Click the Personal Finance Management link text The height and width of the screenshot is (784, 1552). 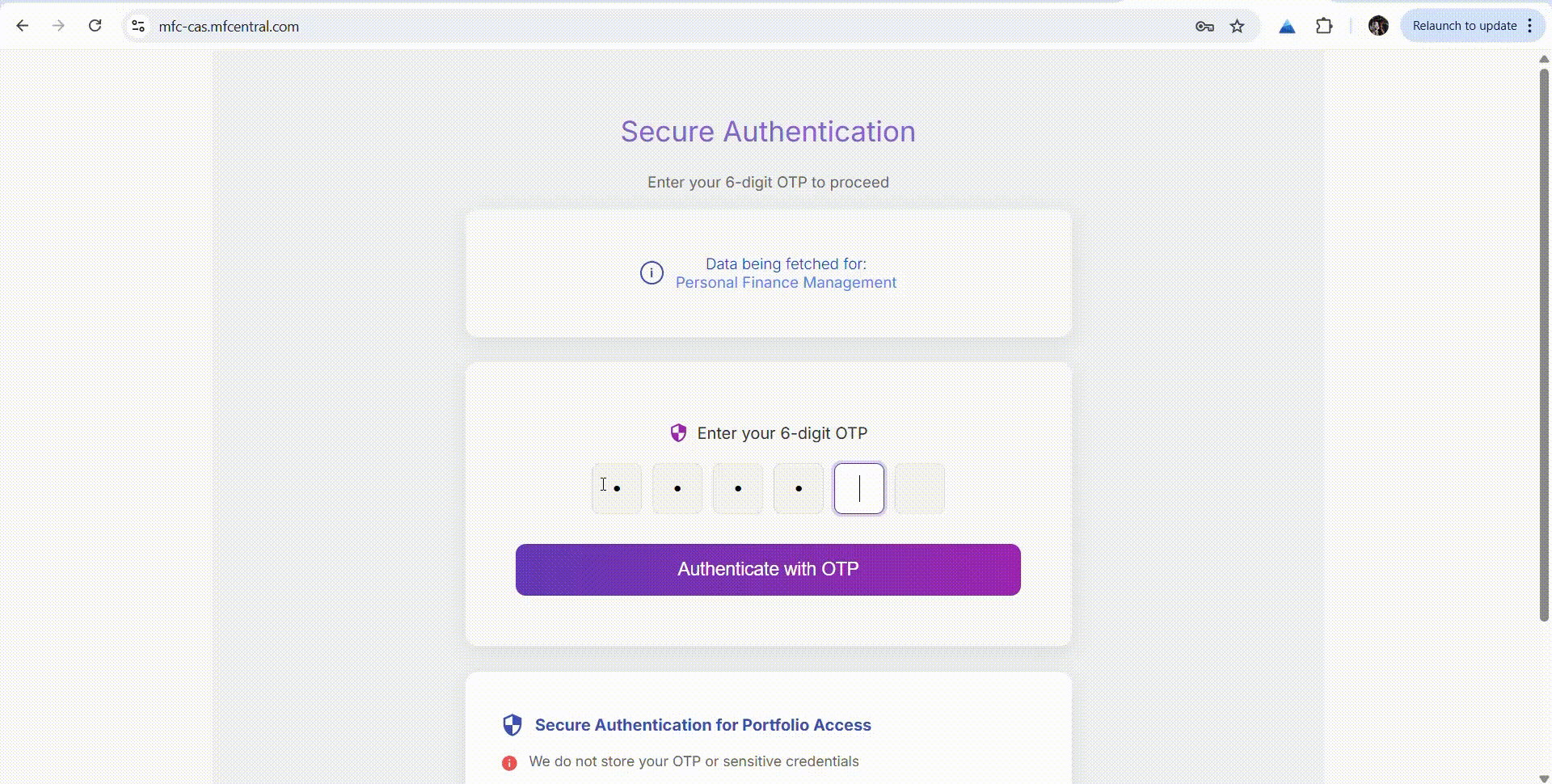pos(786,283)
